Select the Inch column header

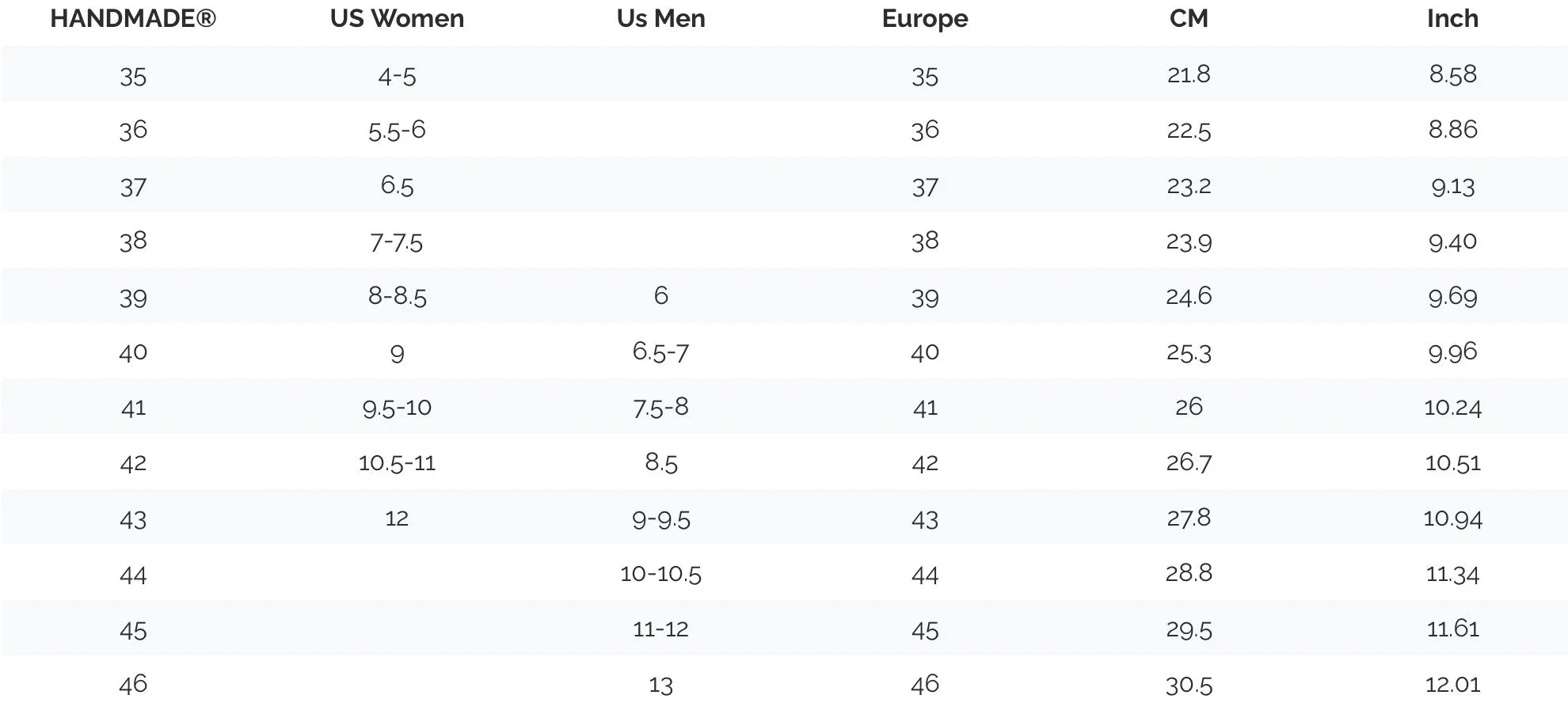(1452, 18)
